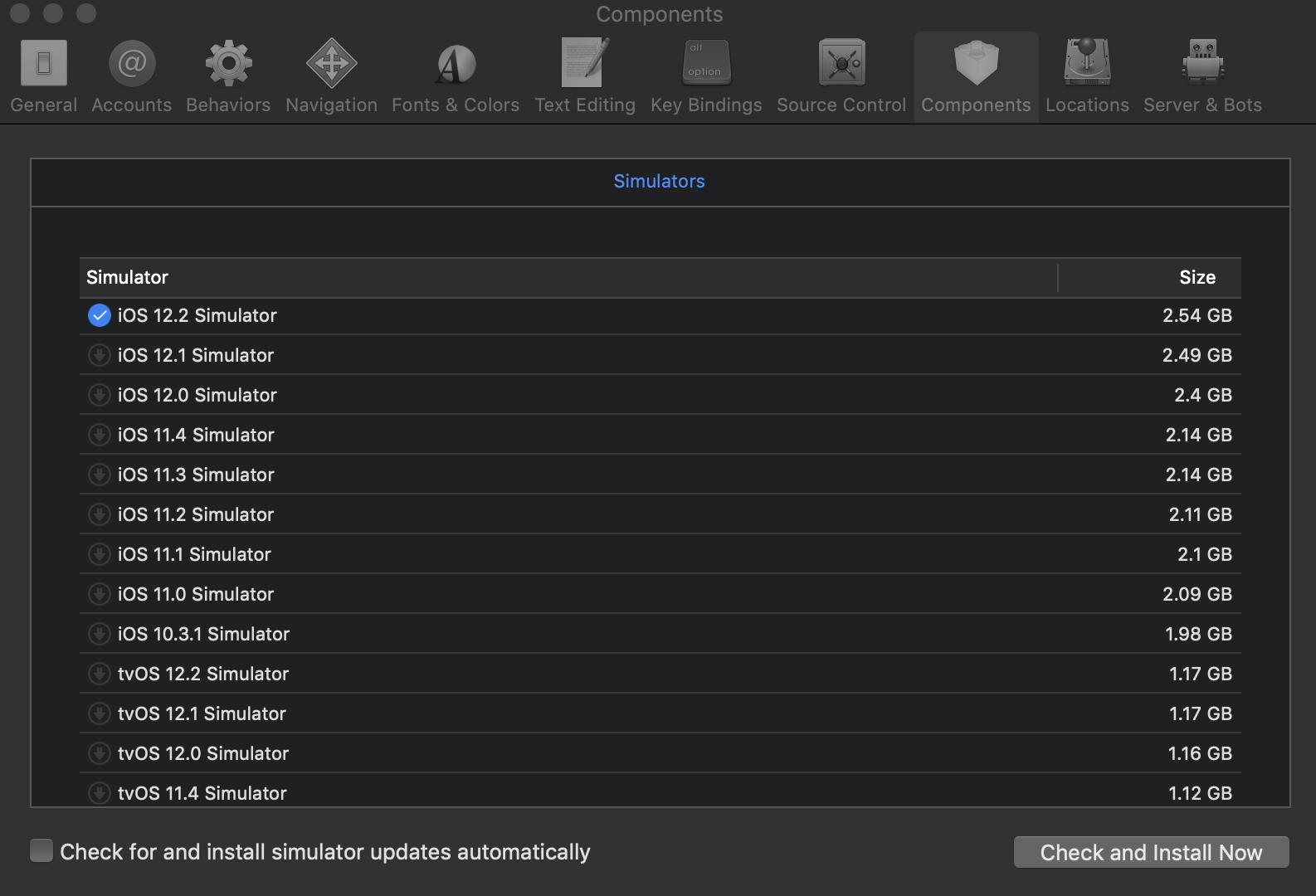1316x896 pixels.
Task: Download the iOS 12.1 Simulator
Action: click(100, 355)
